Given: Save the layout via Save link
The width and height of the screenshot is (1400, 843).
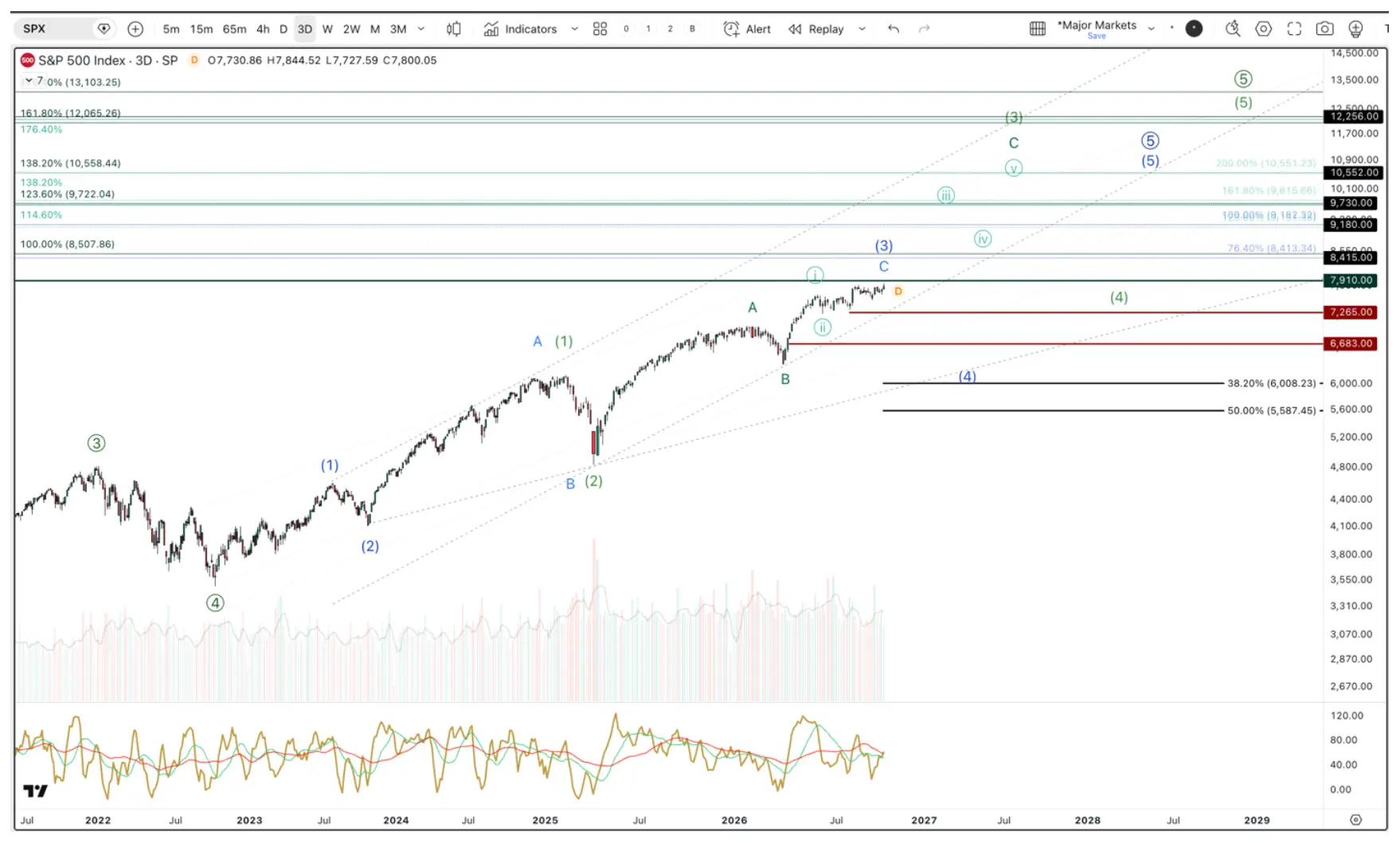Looking at the screenshot, I should (1097, 36).
